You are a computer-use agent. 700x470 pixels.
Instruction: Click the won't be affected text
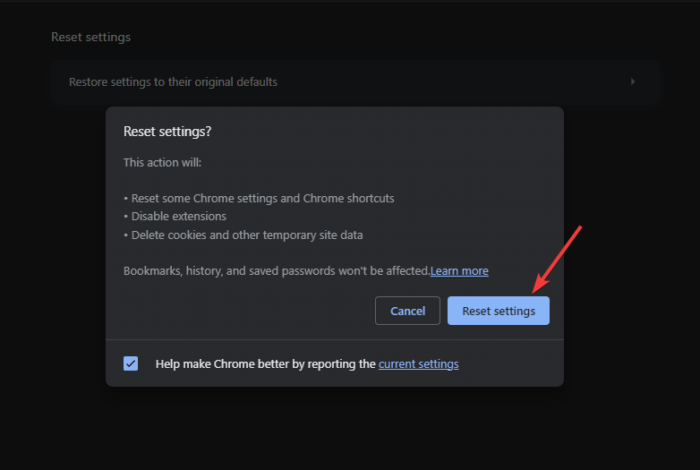coord(390,271)
